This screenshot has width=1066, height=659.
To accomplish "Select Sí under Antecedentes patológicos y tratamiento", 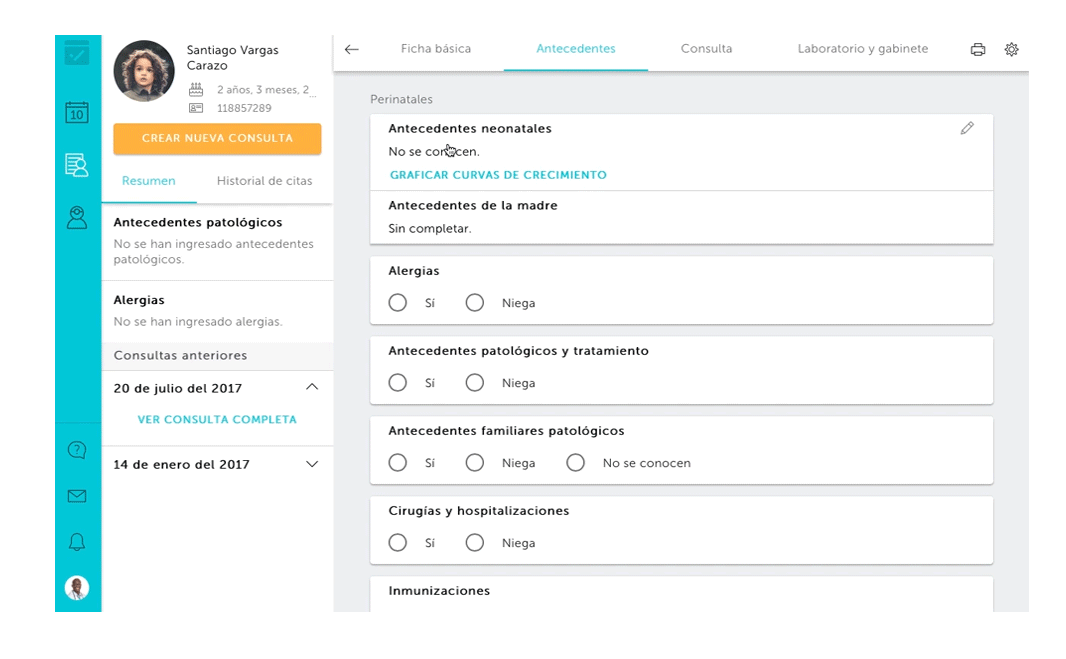I will 398,383.
